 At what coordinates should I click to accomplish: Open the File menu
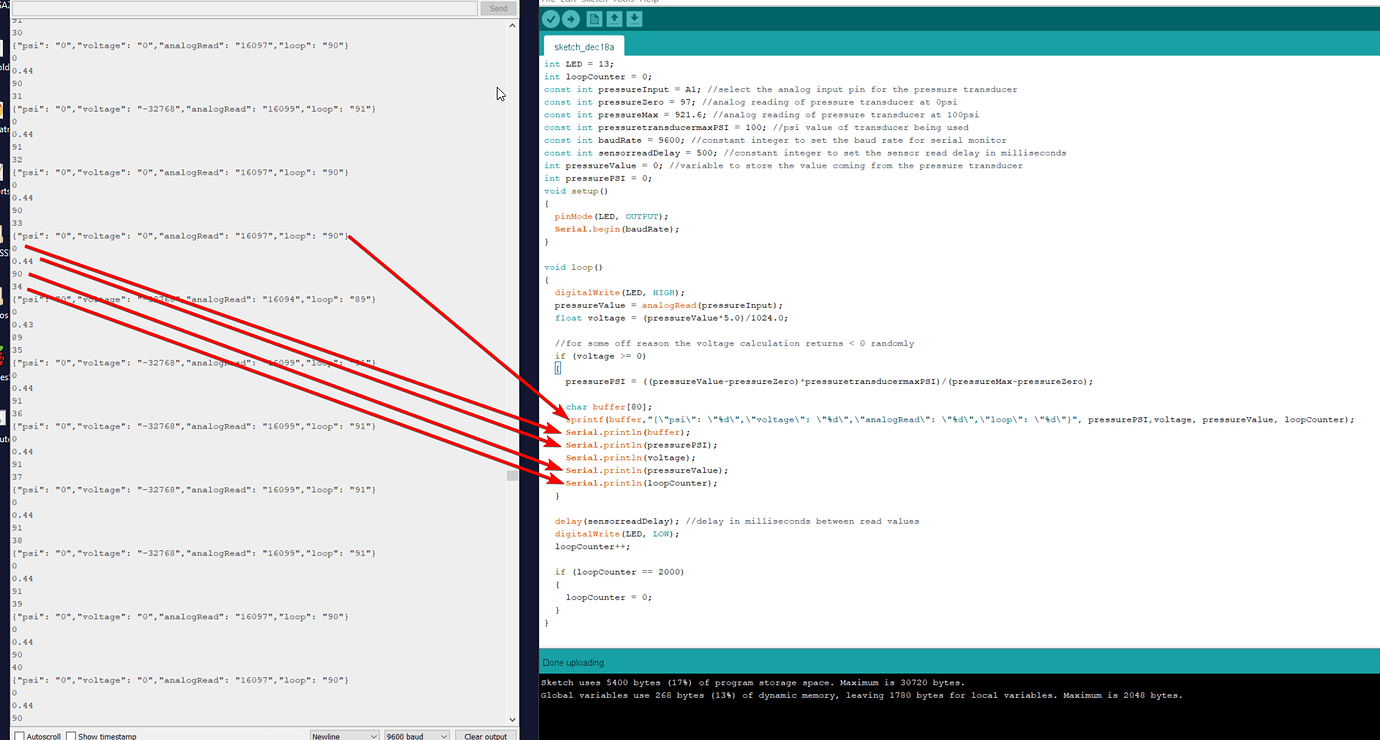point(548,2)
